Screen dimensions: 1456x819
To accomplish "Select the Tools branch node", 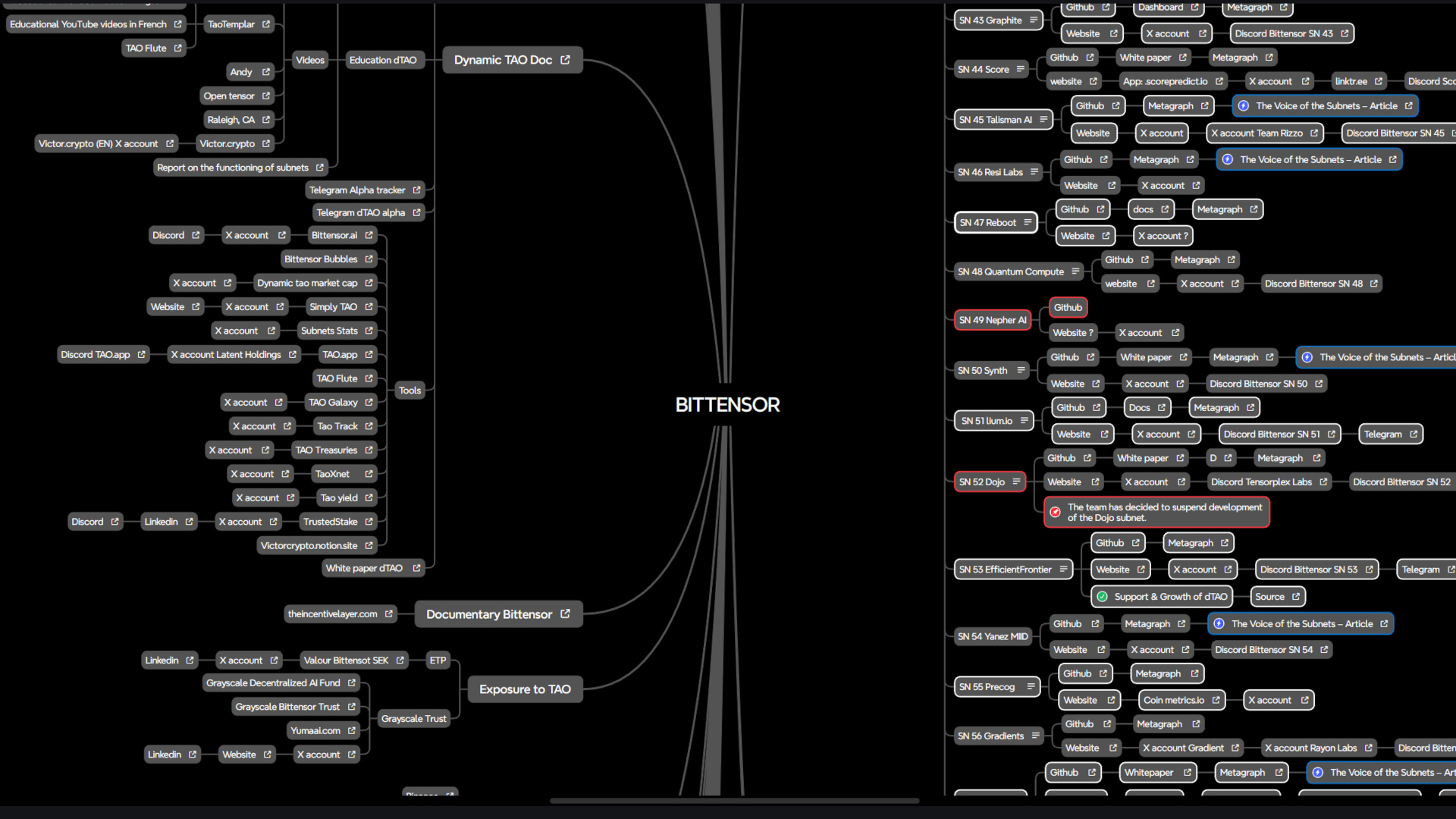I will 409,391.
